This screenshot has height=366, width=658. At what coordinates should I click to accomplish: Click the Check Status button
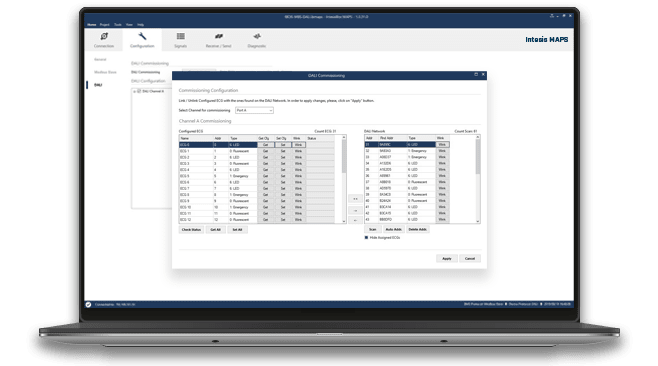[191, 230]
